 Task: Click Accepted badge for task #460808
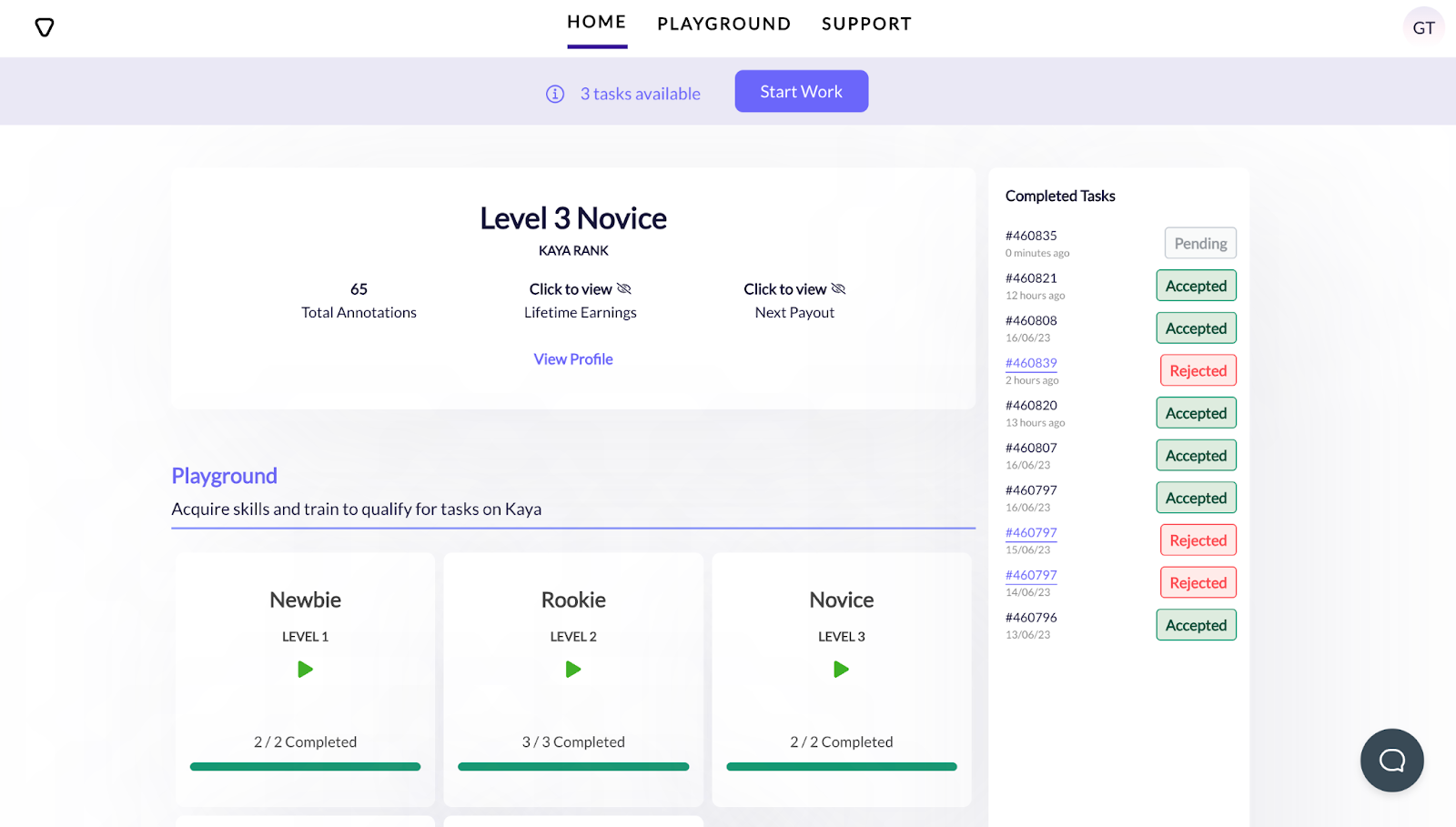(1197, 328)
